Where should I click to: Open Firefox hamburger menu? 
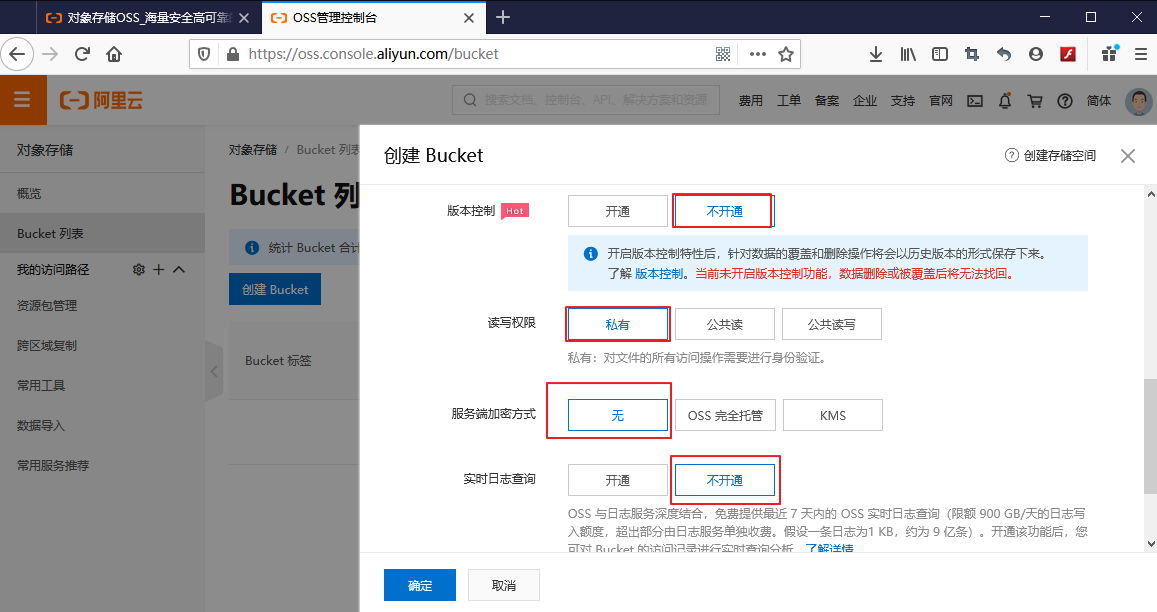[x=1141, y=54]
